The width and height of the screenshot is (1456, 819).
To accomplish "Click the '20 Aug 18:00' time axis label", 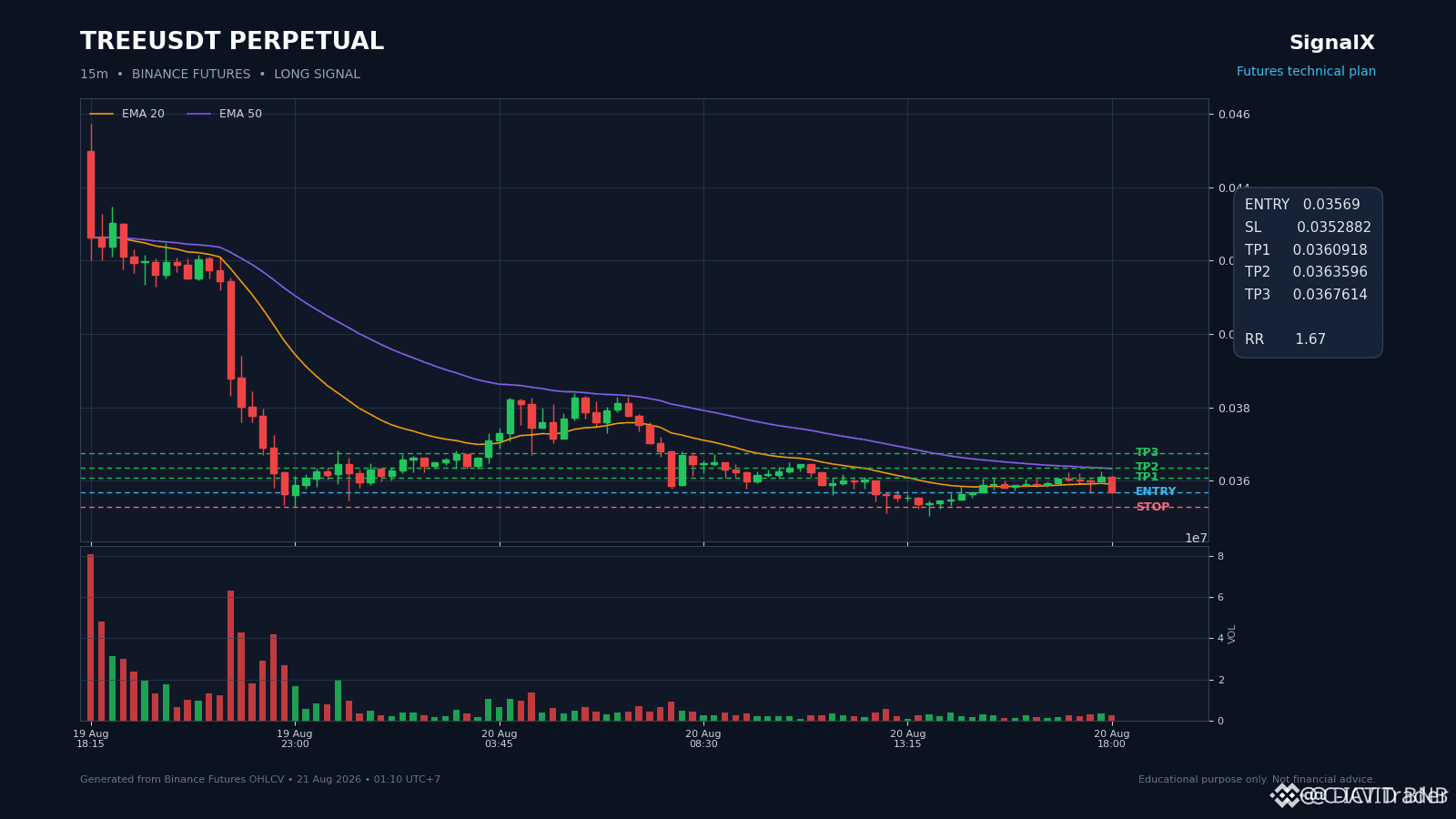I will click(1112, 739).
